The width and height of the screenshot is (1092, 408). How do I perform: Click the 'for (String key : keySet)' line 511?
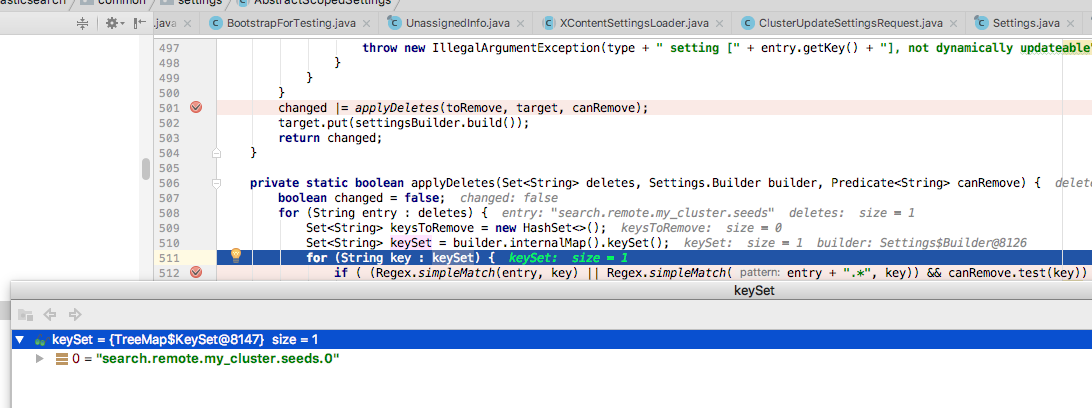[x=400, y=258]
